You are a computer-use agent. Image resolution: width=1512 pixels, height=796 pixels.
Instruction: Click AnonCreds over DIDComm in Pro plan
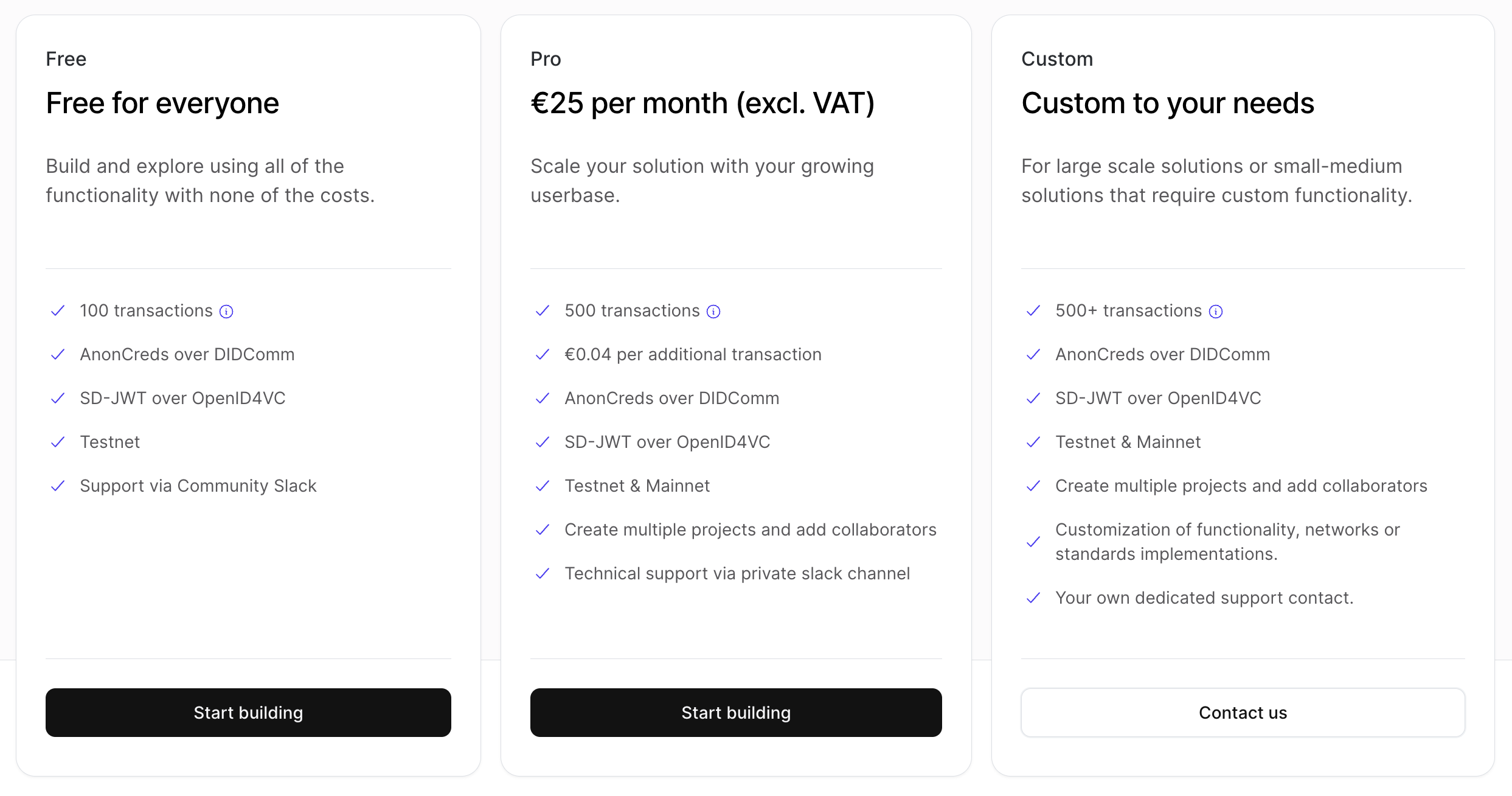pyautogui.click(x=672, y=398)
